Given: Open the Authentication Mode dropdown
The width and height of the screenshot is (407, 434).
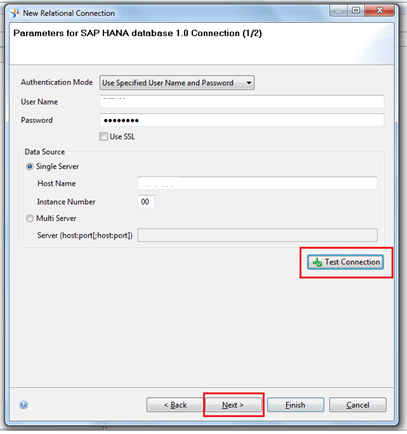Looking at the screenshot, I should (x=177, y=83).
